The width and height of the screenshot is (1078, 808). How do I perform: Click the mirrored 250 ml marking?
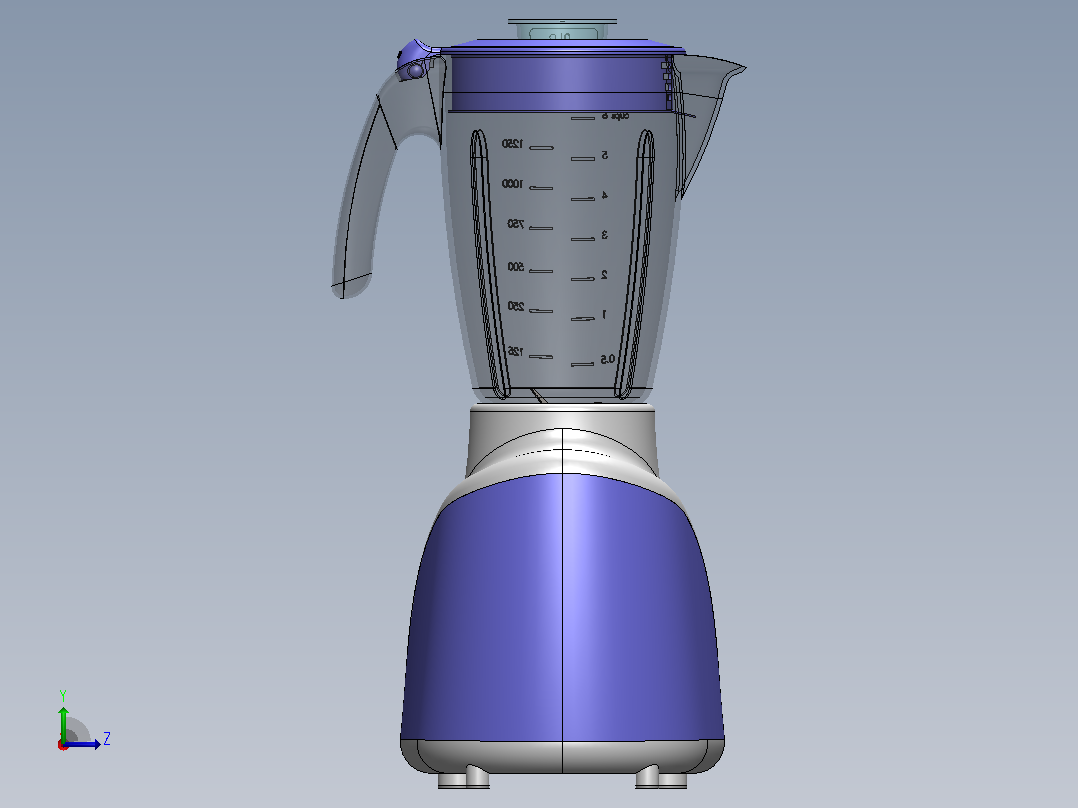point(516,307)
